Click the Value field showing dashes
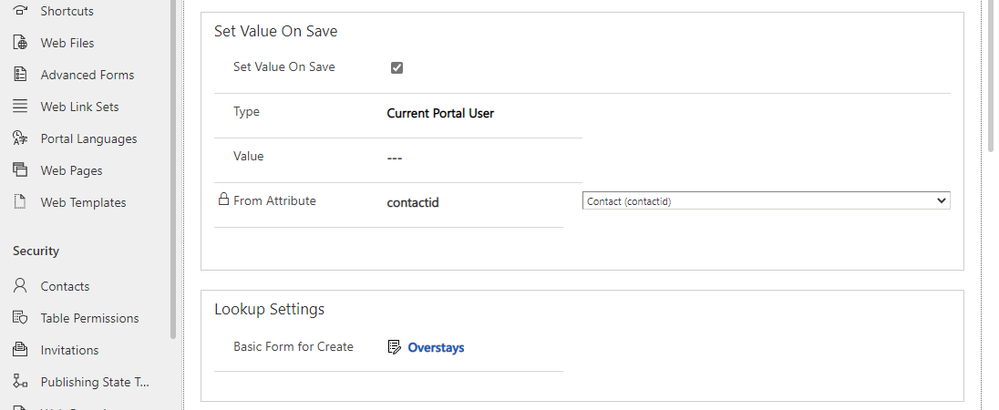The width and height of the screenshot is (999, 410). click(x=394, y=158)
